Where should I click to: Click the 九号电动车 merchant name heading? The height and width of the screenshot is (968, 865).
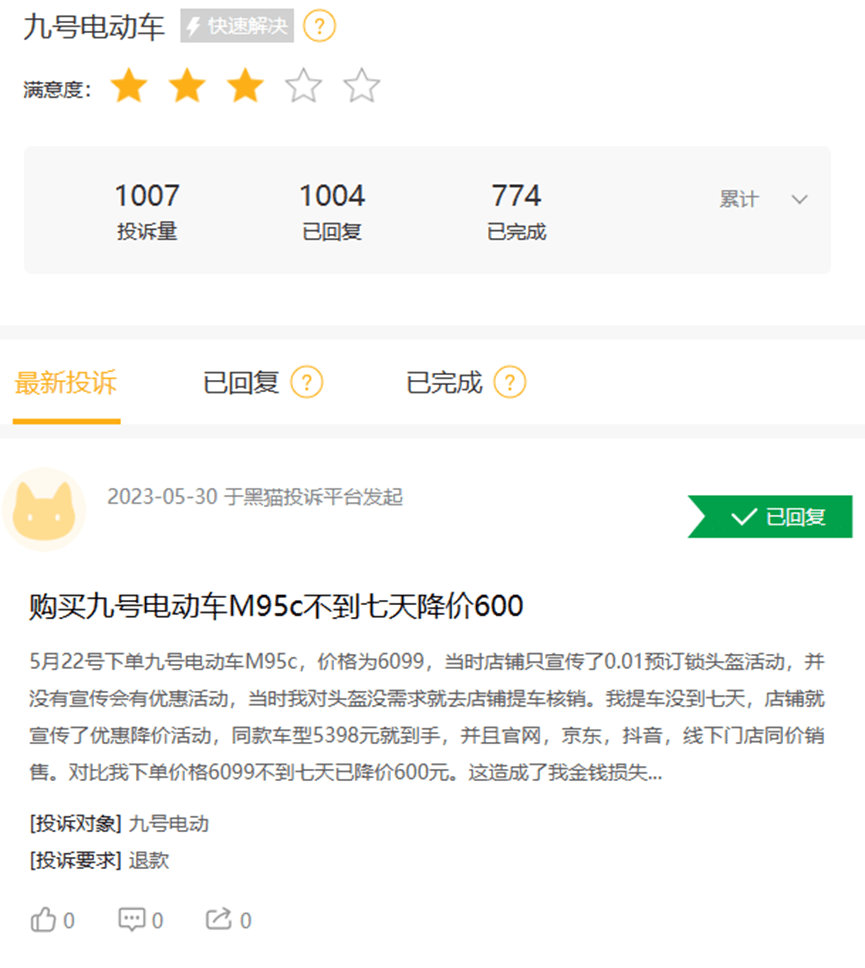tap(94, 27)
